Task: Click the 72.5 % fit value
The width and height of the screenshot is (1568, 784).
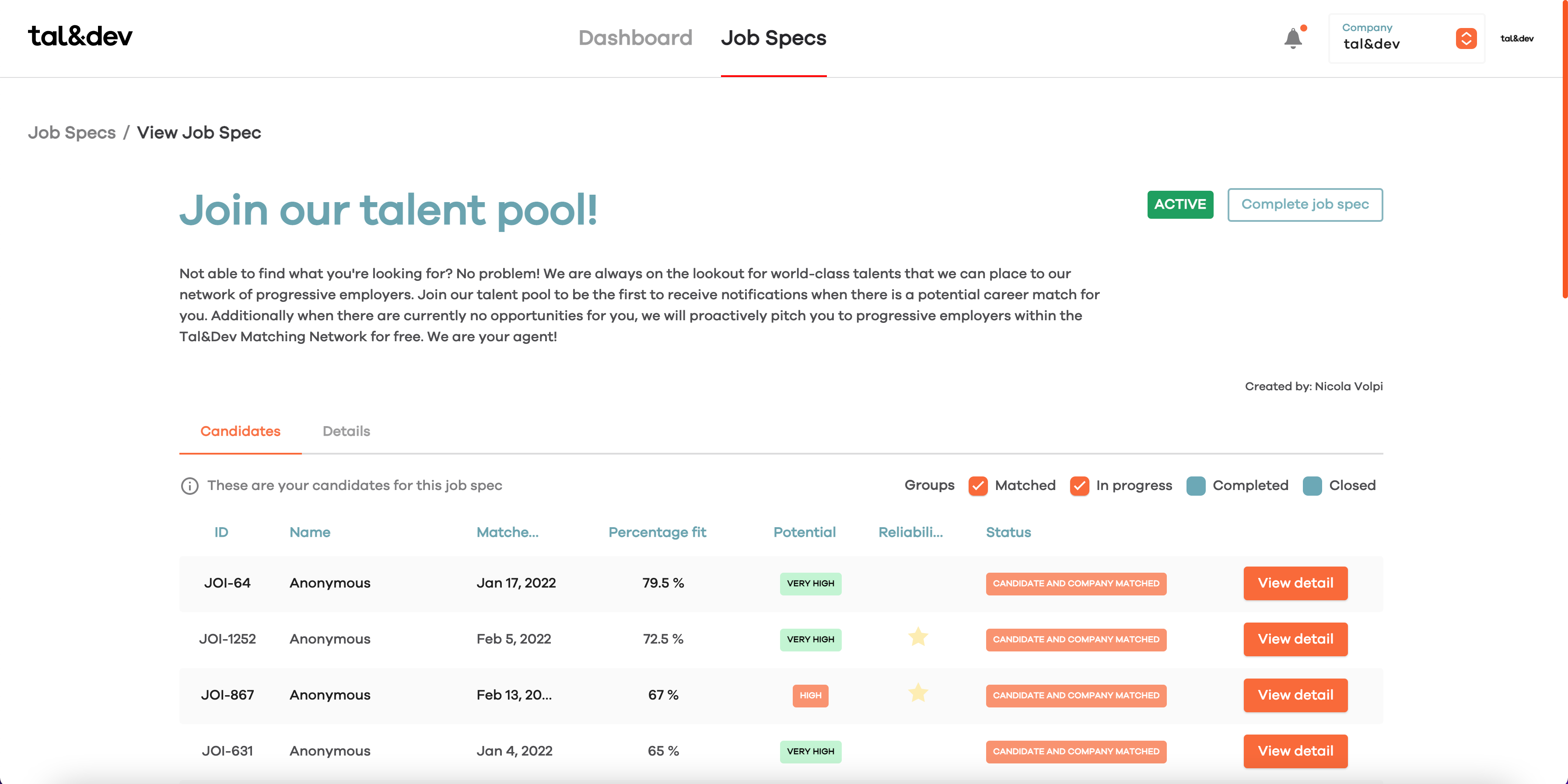Action: coord(663,639)
